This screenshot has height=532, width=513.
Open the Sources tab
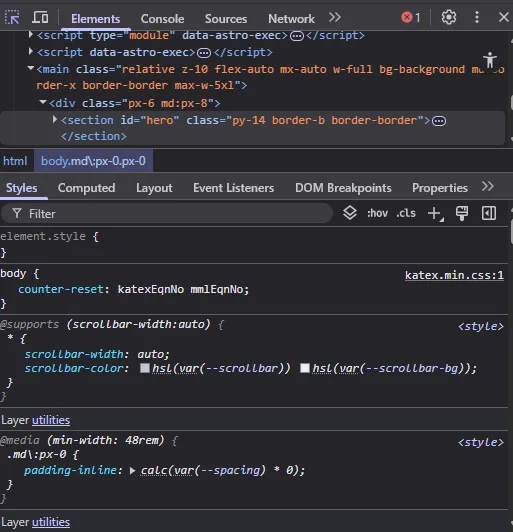click(226, 19)
